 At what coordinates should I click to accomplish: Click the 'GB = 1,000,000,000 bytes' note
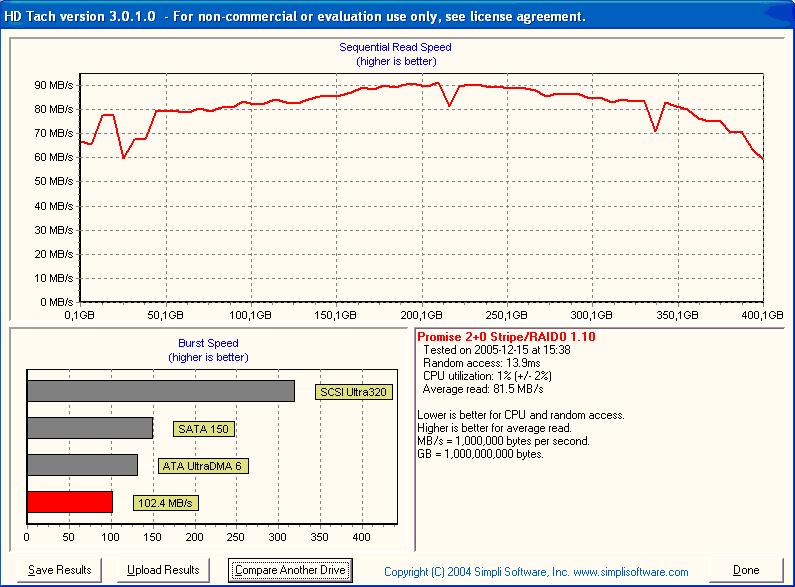point(480,454)
